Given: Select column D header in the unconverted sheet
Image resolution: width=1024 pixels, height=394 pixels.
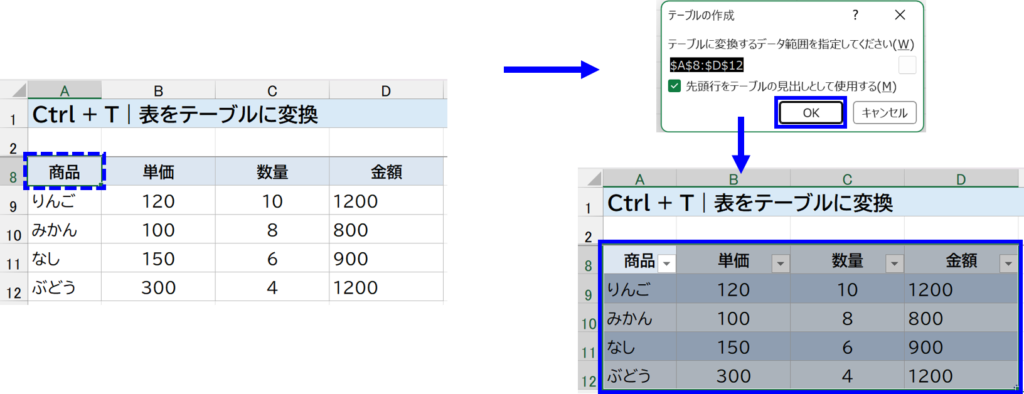Looking at the screenshot, I should tap(387, 90).
